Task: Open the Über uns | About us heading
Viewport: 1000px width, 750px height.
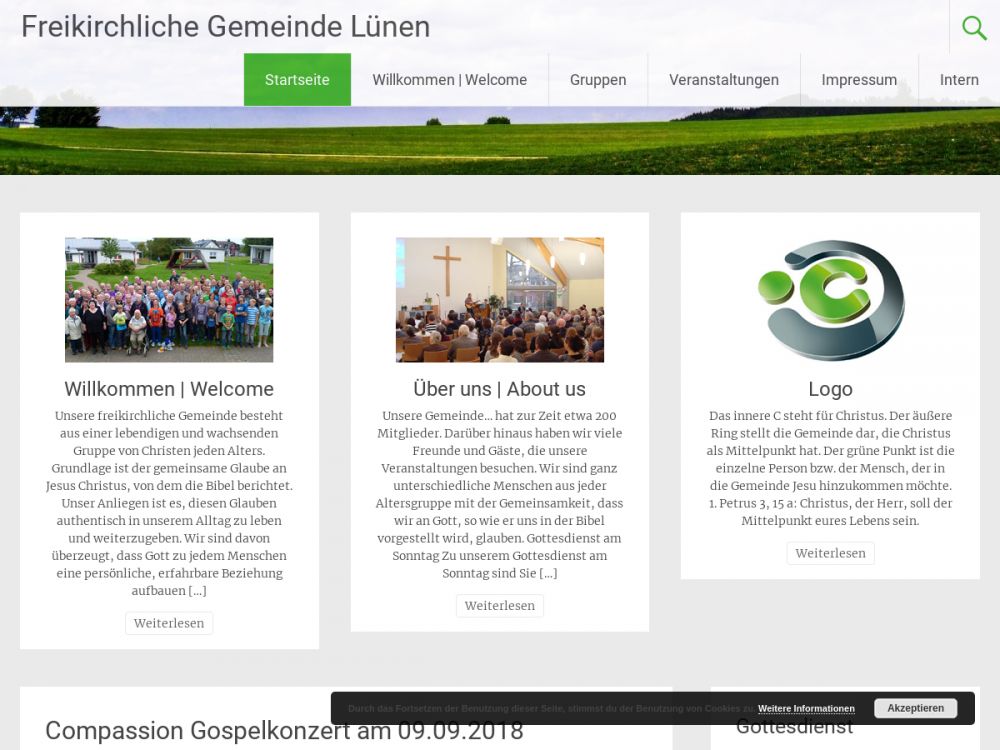Action: coord(499,389)
